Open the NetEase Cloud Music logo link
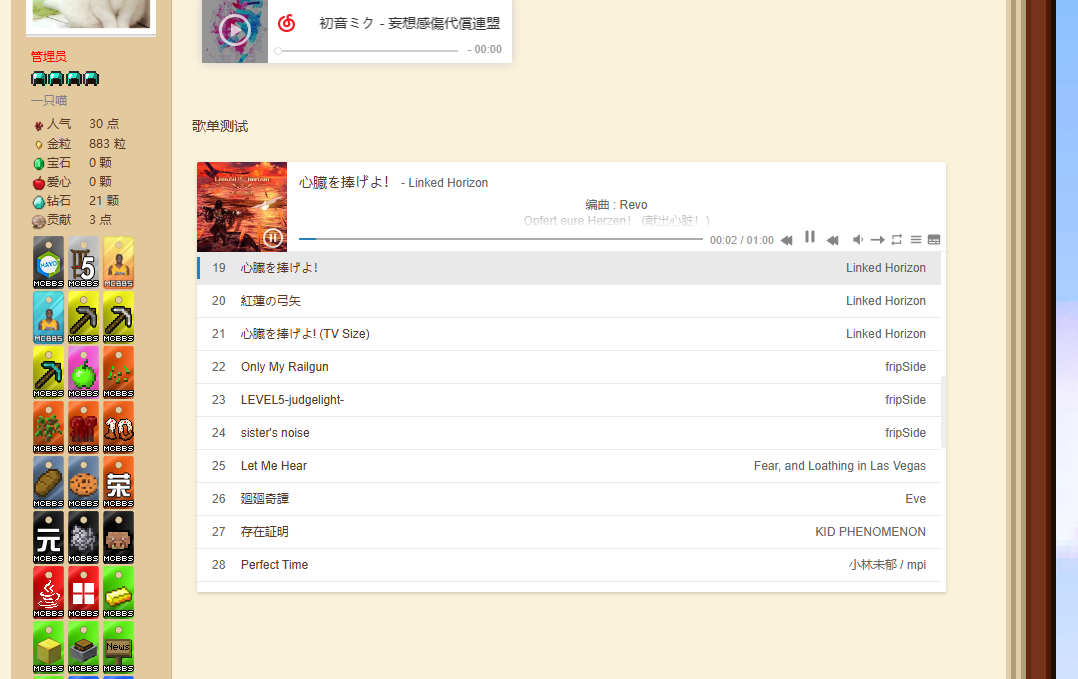This screenshot has width=1078, height=679. point(287,23)
